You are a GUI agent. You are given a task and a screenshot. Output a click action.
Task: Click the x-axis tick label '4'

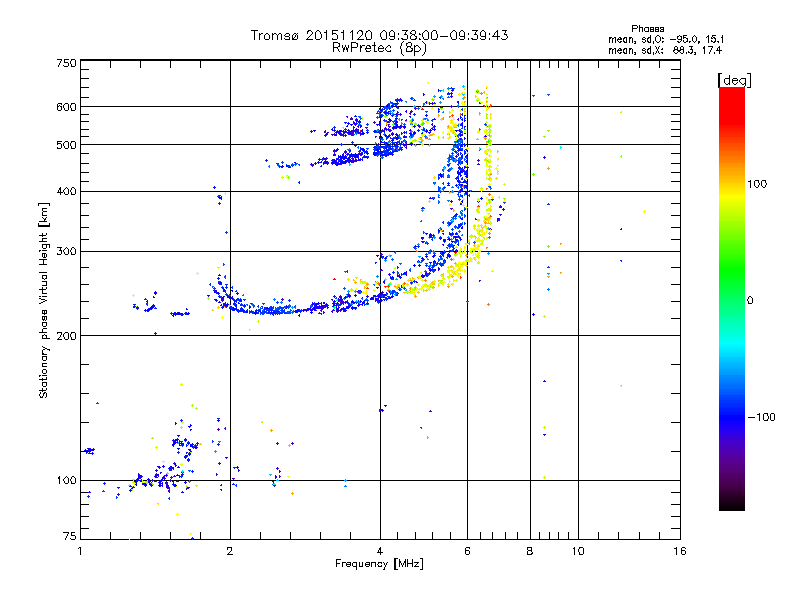click(x=380, y=551)
